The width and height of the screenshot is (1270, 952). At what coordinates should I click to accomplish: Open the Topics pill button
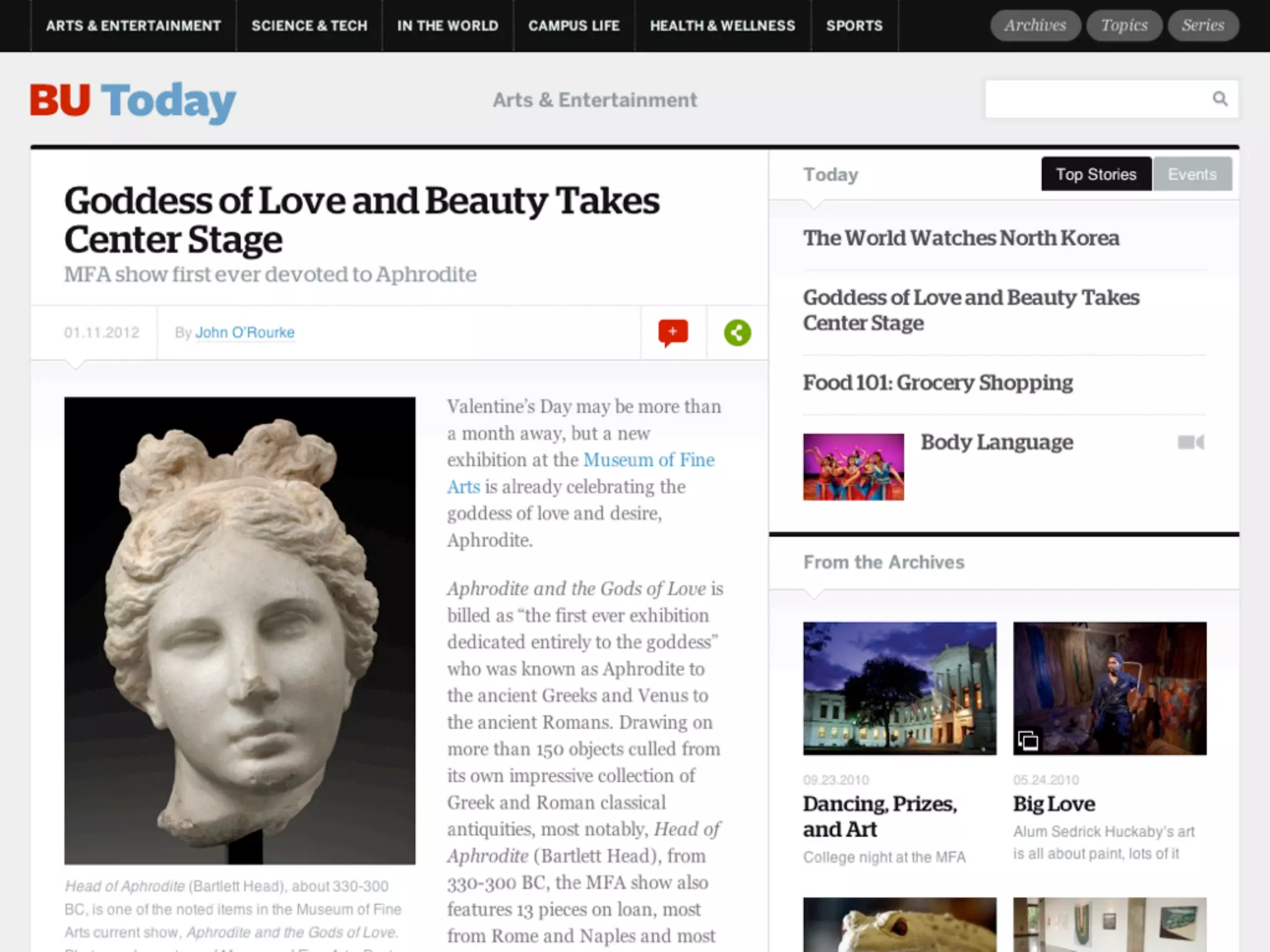tap(1124, 25)
